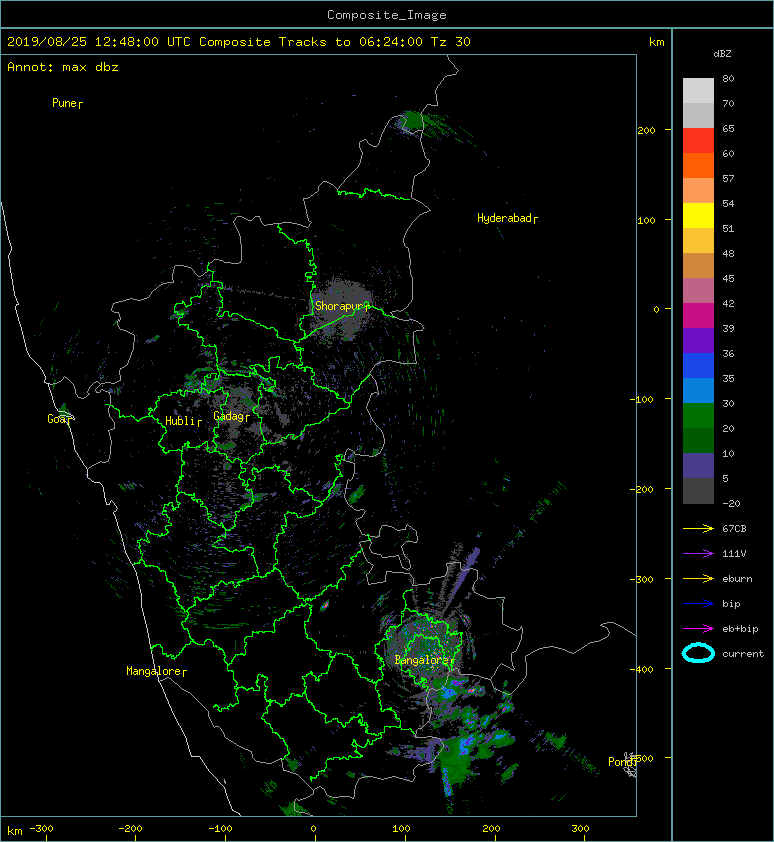Pick the mauve 45 dBZ swatch
The width and height of the screenshot is (774, 842).
click(x=698, y=290)
